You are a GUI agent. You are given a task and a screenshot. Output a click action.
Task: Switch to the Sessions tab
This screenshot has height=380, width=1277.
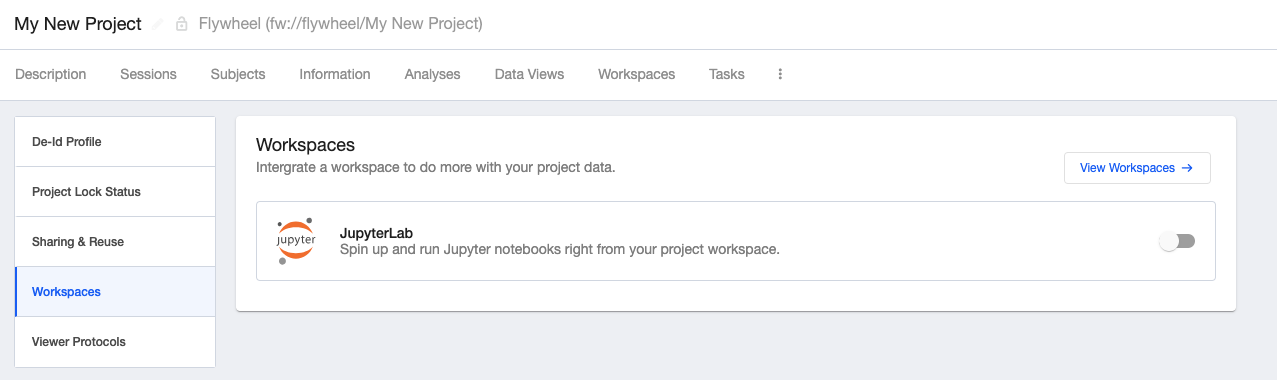(x=148, y=74)
